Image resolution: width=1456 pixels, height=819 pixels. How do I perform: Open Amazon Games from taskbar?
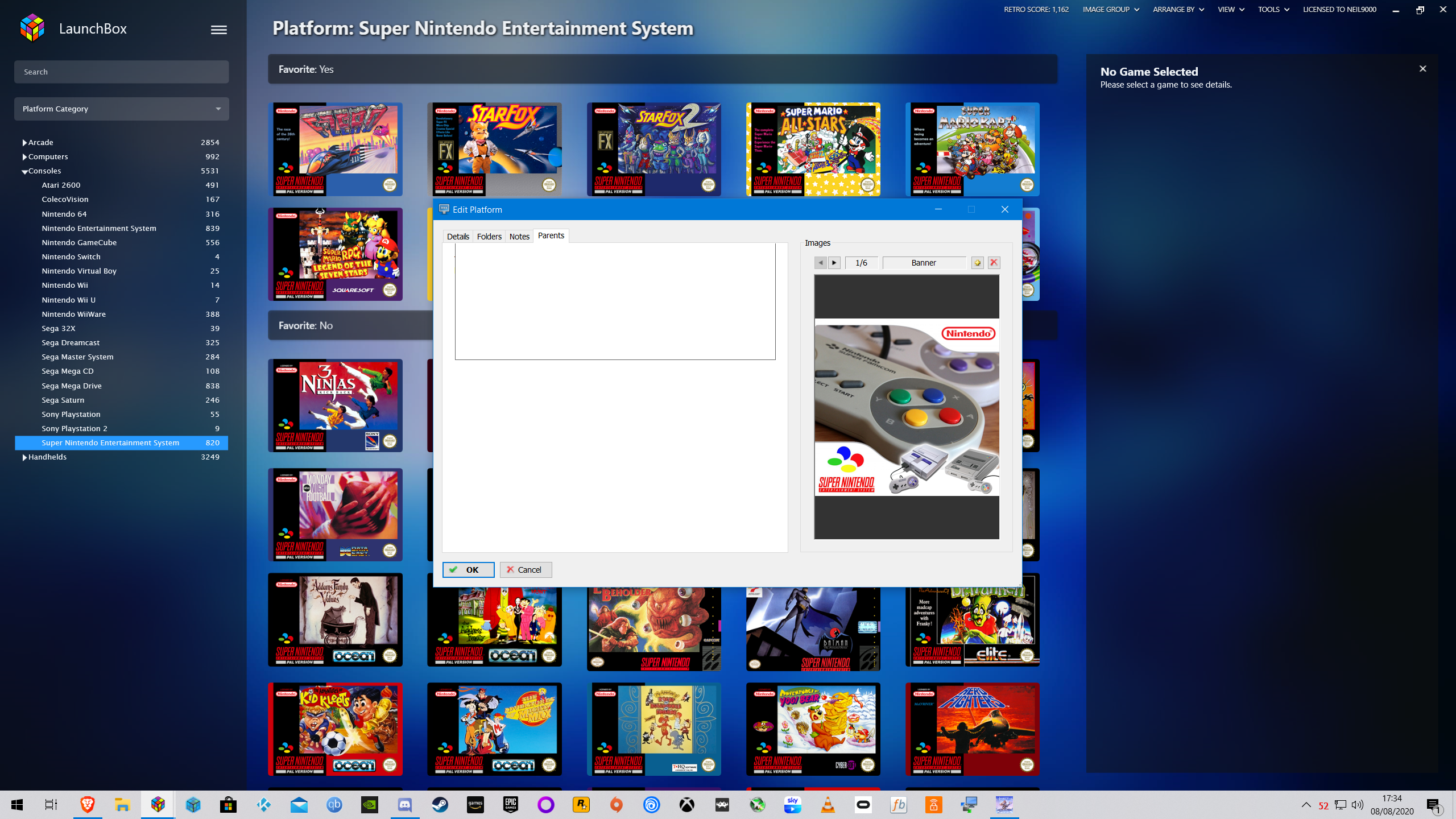475,805
